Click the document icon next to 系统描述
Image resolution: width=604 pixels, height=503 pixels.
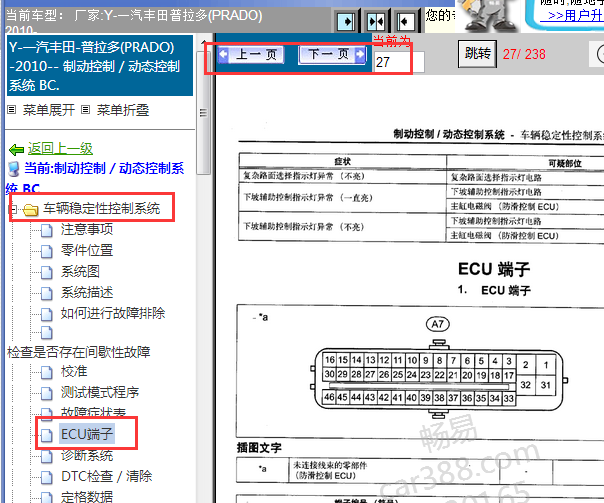[47, 293]
